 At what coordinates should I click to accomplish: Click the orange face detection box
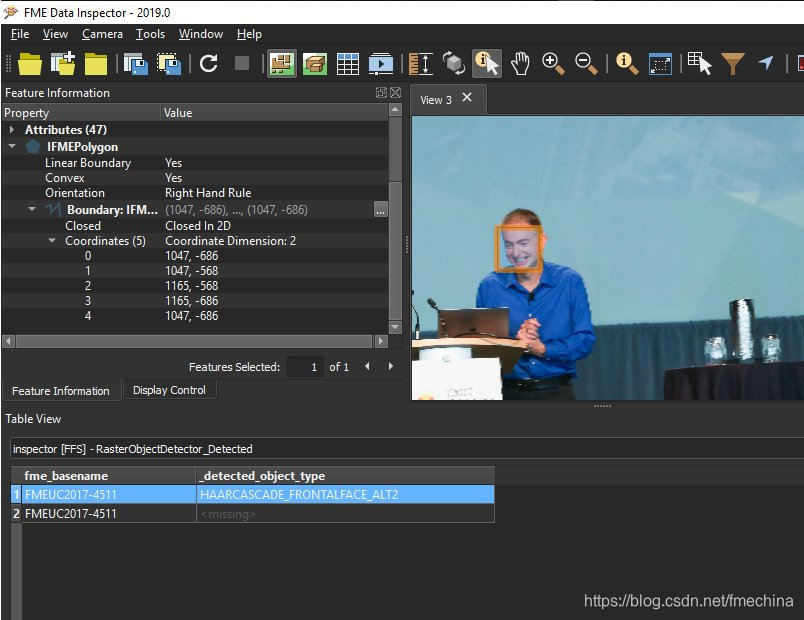point(518,248)
